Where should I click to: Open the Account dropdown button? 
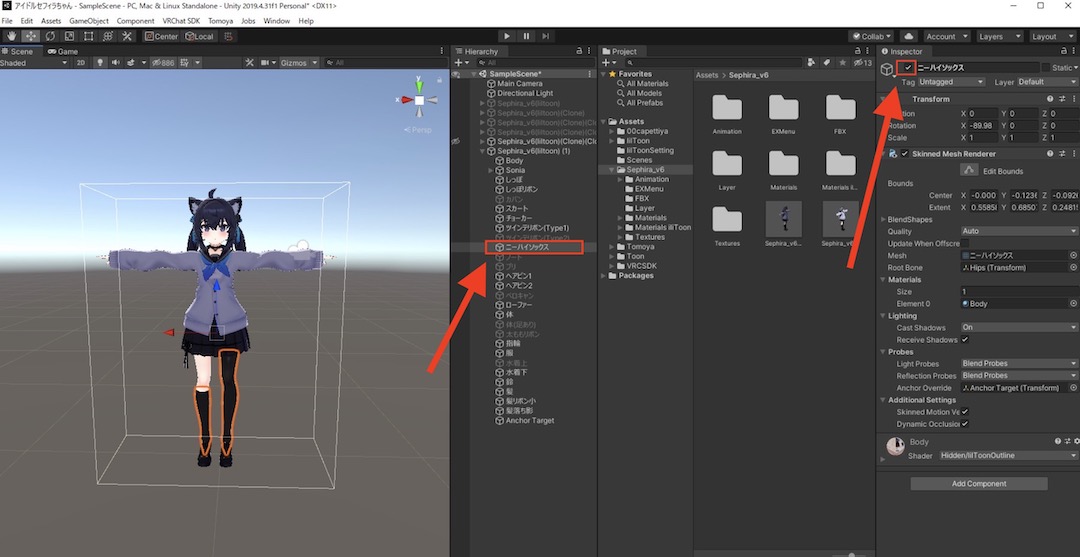click(x=946, y=36)
